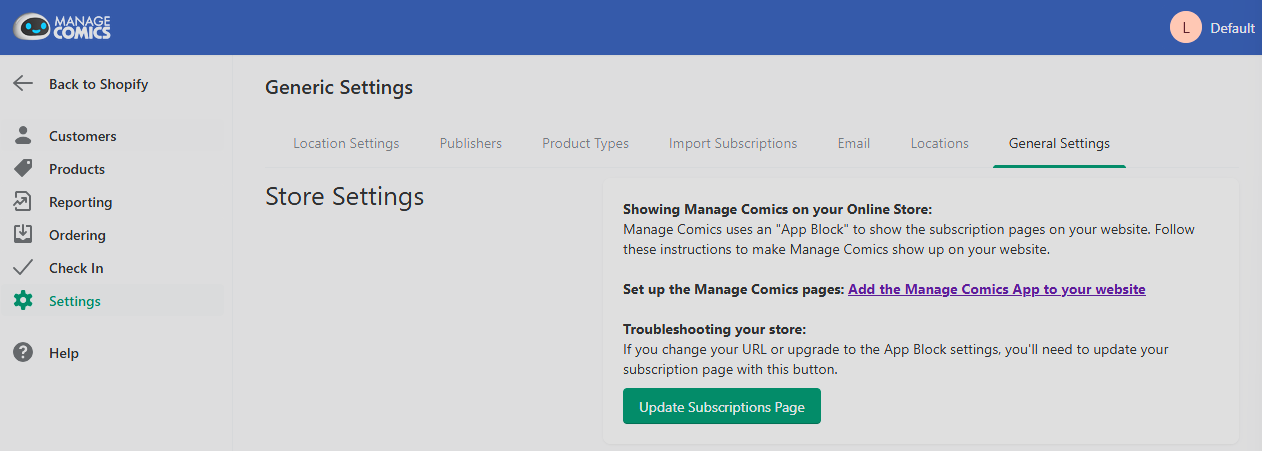Switch to the Location Settings tab
The width and height of the screenshot is (1262, 451).
click(x=346, y=143)
